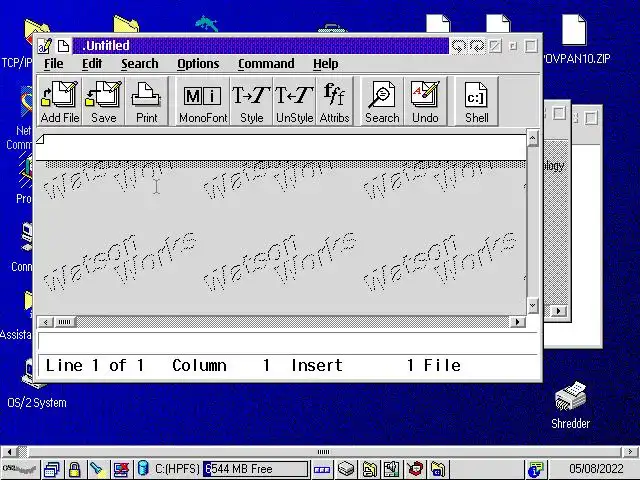Image resolution: width=640 pixels, height=480 pixels.
Task: Toggle the MonoFont toolbar icon
Action: tap(203, 101)
